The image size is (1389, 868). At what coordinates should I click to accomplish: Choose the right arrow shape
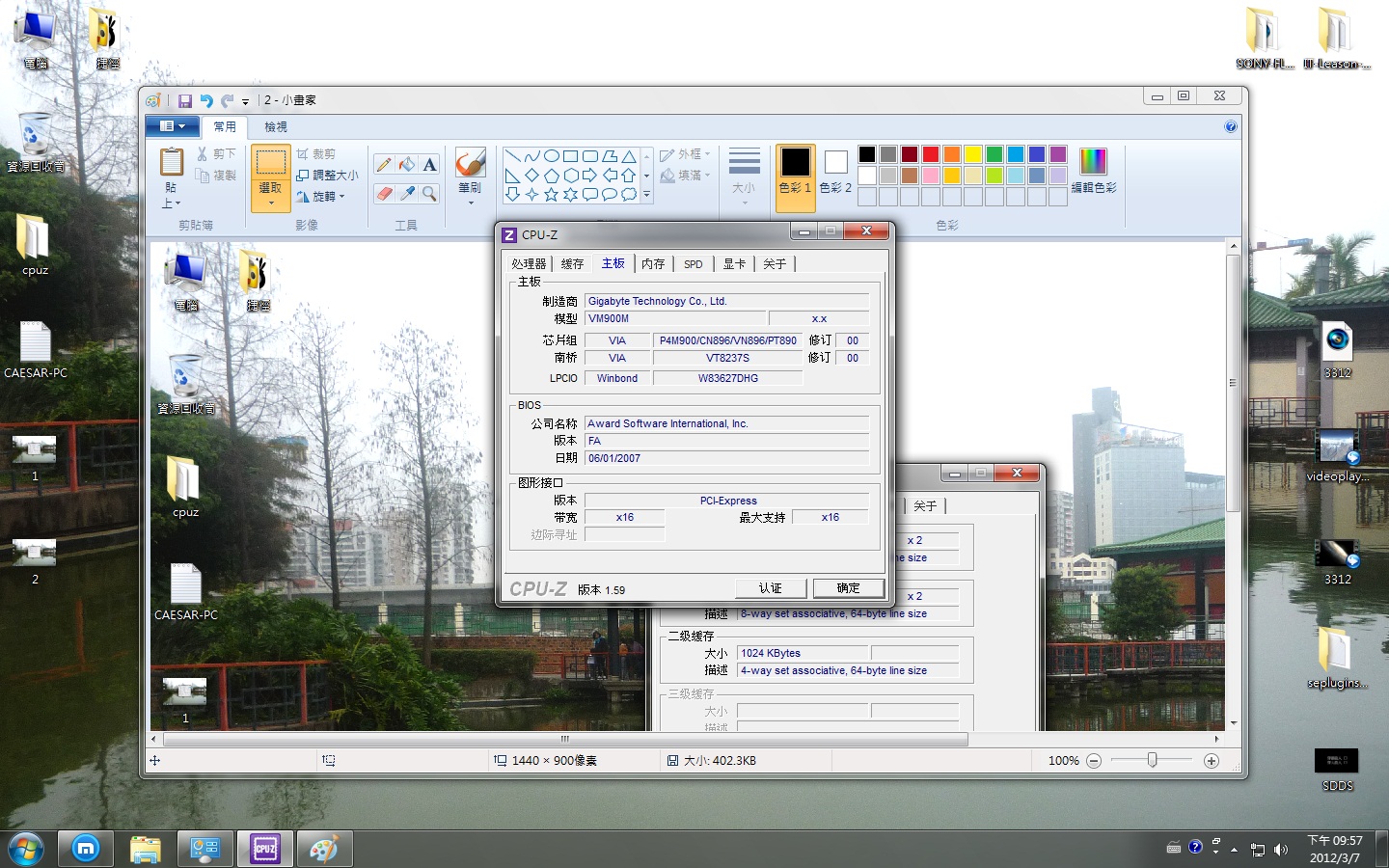click(589, 176)
